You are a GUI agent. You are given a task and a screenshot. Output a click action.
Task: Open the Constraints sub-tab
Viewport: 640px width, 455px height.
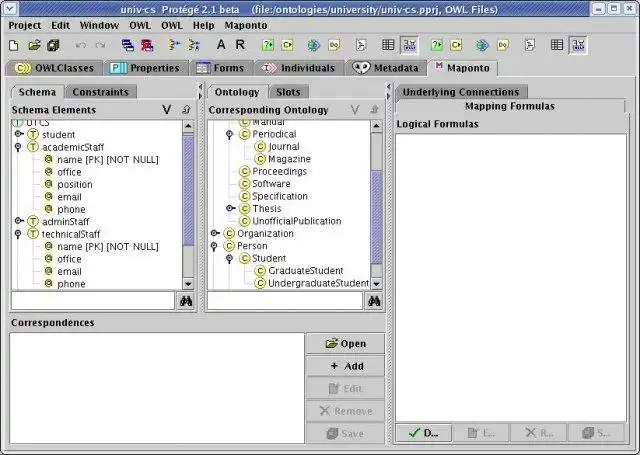coord(100,92)
